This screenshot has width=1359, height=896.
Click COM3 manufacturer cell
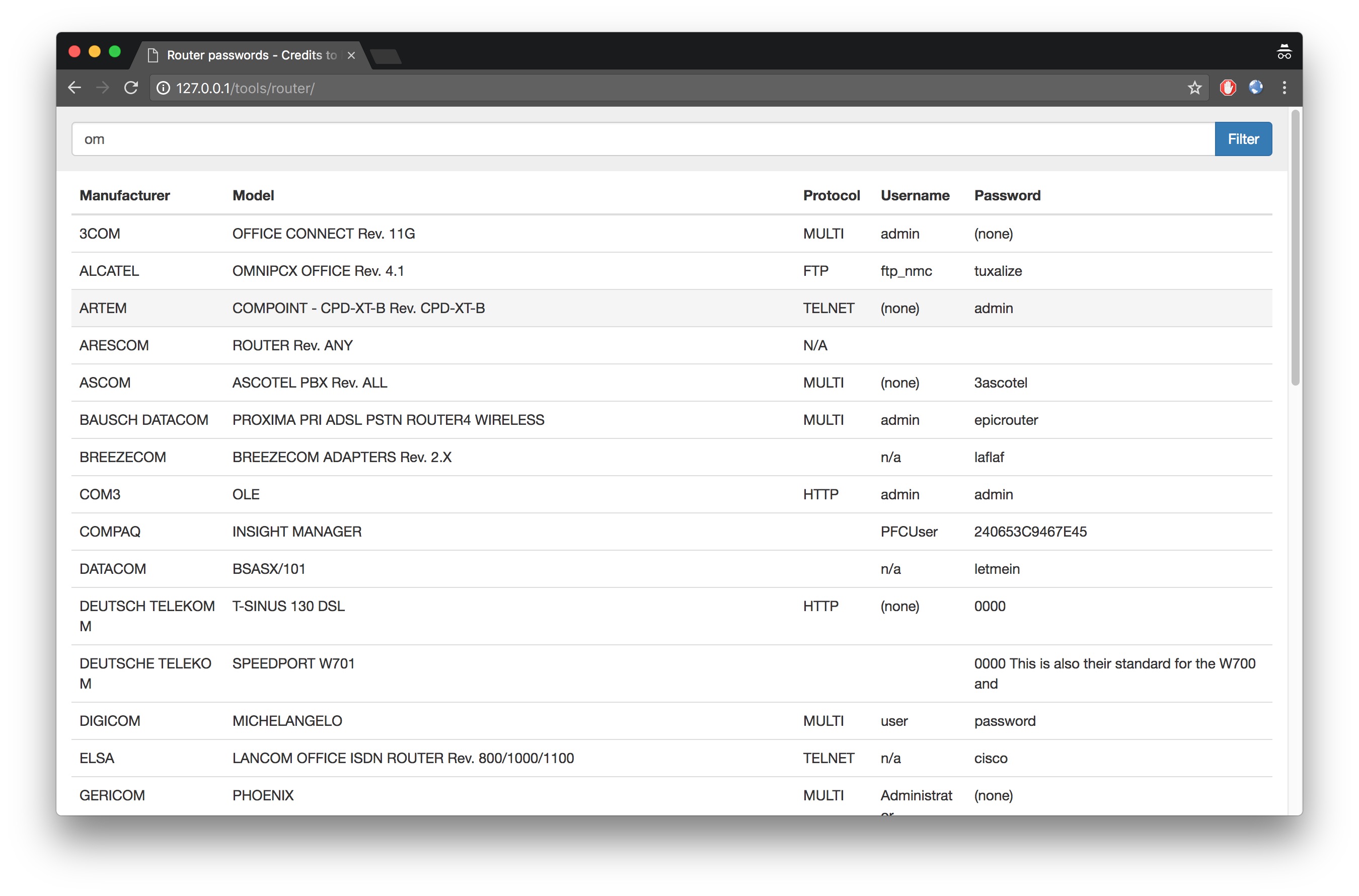click(x=100, y=494)
